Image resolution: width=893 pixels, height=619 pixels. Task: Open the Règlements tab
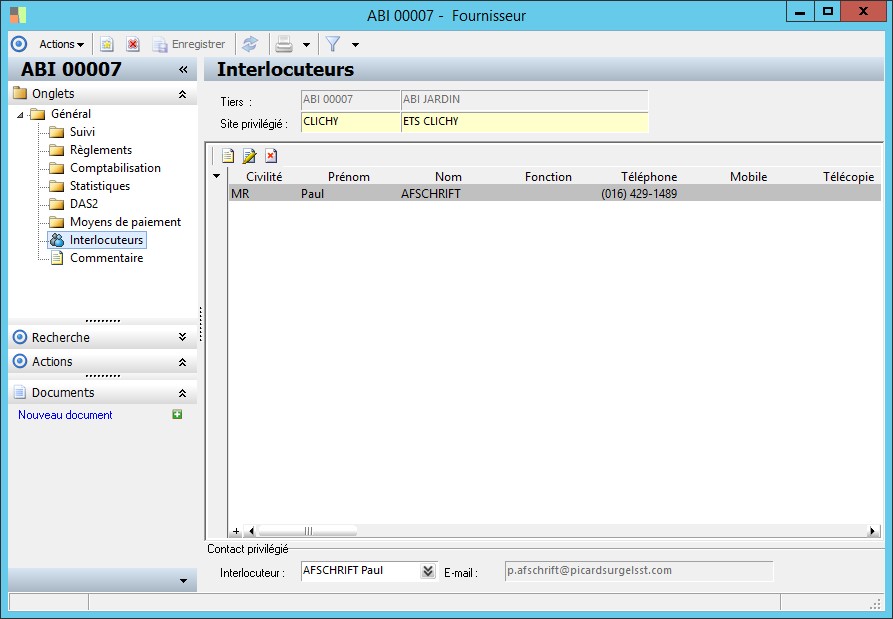click(x=101, y=150)
